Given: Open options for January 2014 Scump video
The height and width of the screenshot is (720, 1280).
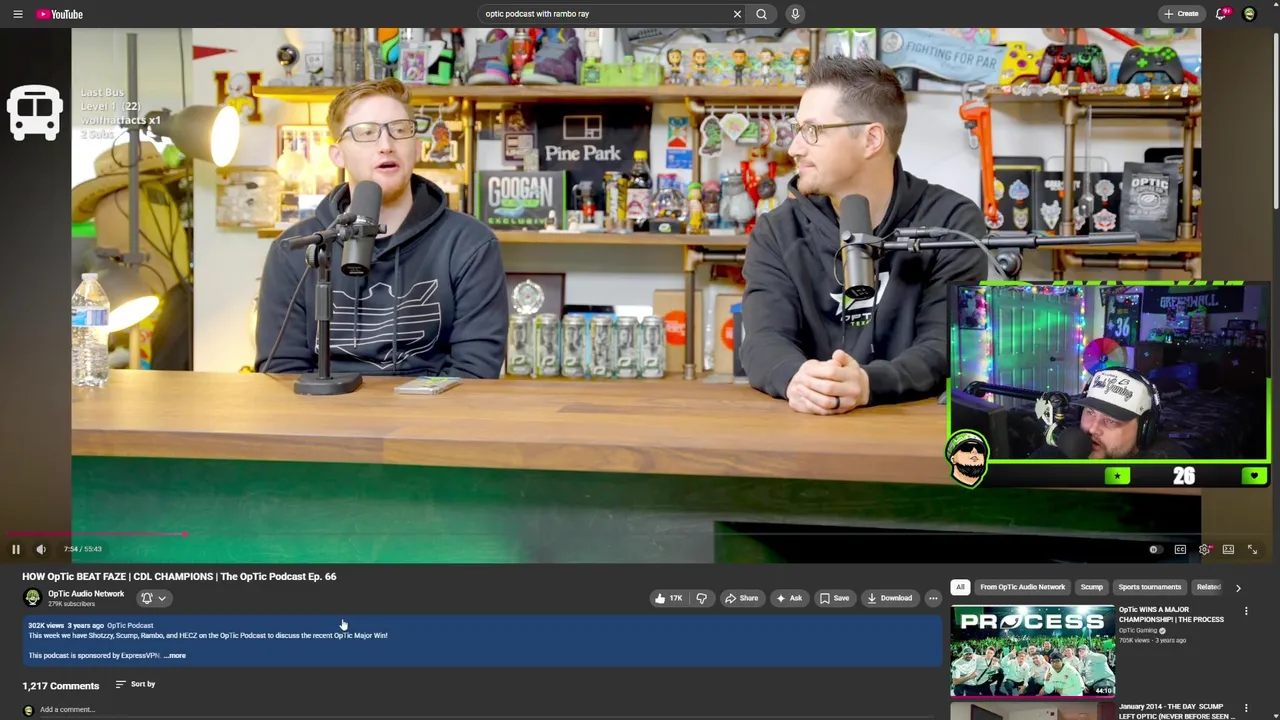Looking at the screenshot, I should [1246, 708].
